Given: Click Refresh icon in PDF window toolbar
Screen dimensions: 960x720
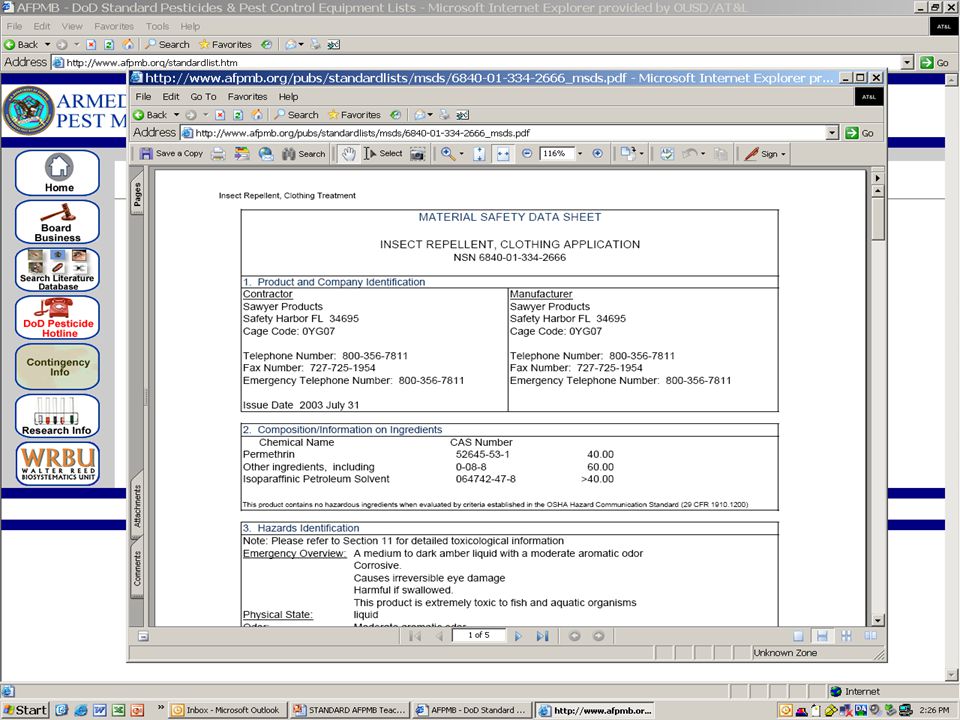Looking at the screenshot, I should pos(238,114).
